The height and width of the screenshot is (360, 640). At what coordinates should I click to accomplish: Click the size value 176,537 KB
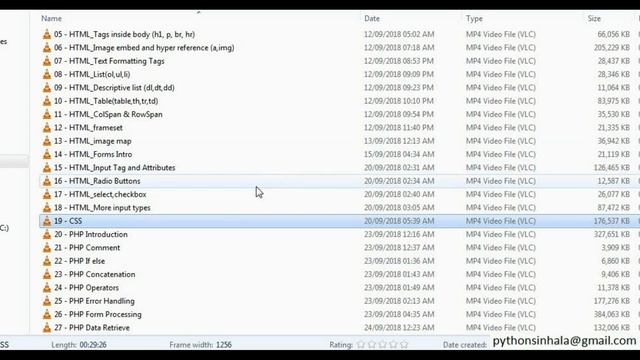click(611, 221)
